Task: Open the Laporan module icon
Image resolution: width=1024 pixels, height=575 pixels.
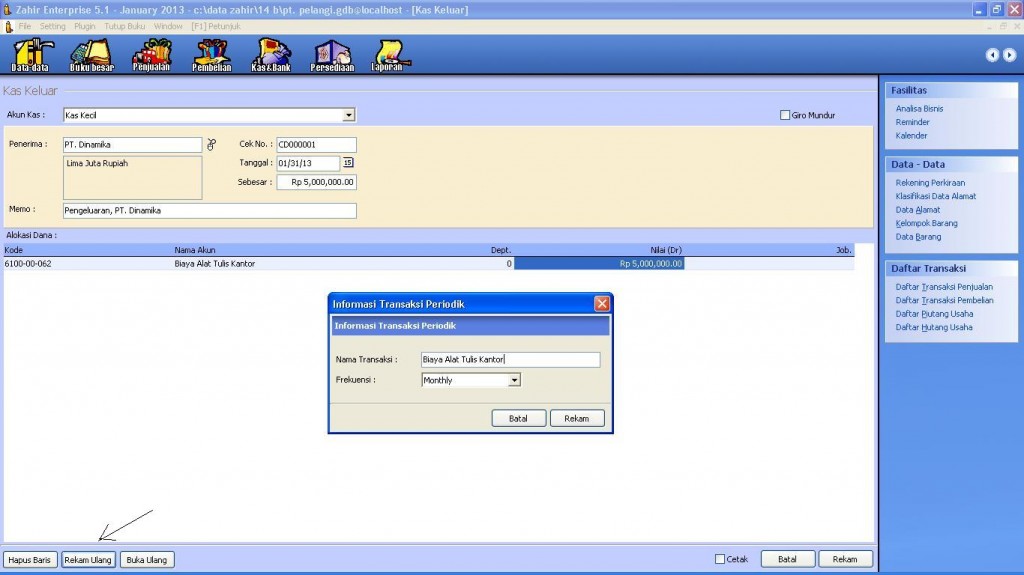Action: point(388,55)
